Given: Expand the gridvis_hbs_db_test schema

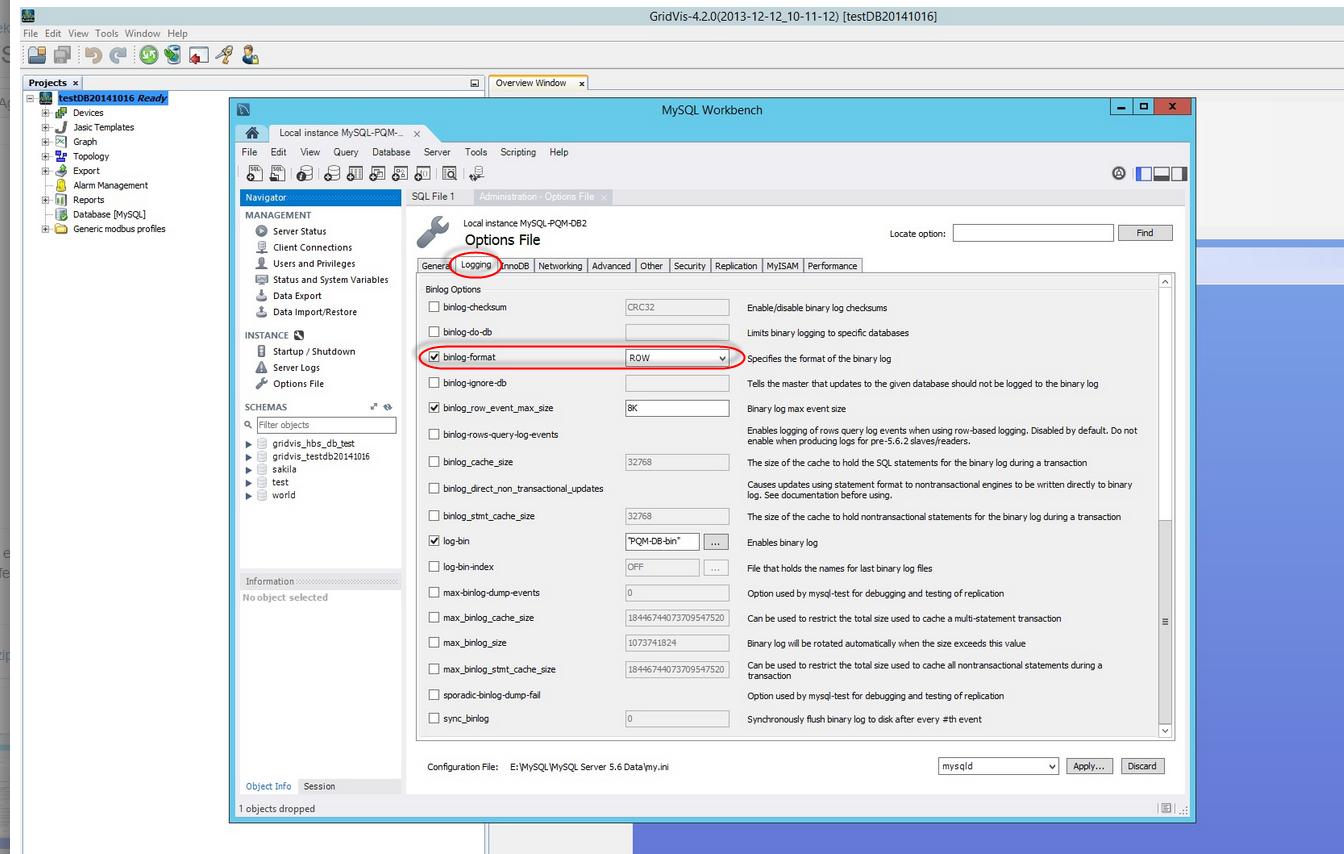Looking at the screenshot, I should 249,443.
